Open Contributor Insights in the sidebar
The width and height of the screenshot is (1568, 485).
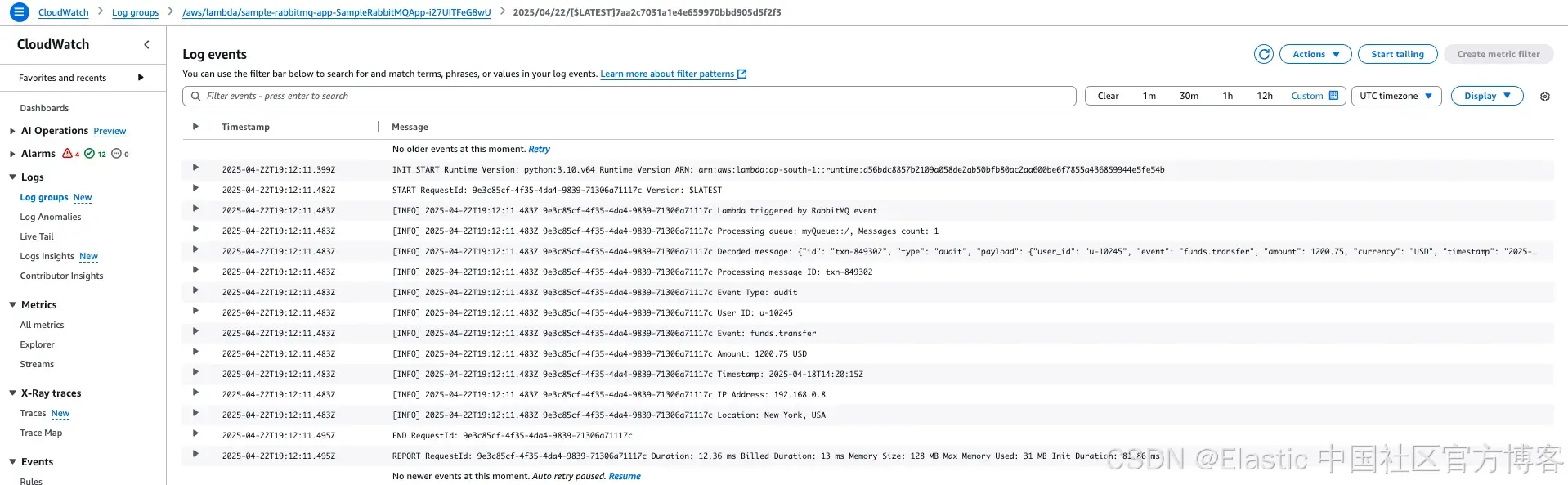pos(61,276)
